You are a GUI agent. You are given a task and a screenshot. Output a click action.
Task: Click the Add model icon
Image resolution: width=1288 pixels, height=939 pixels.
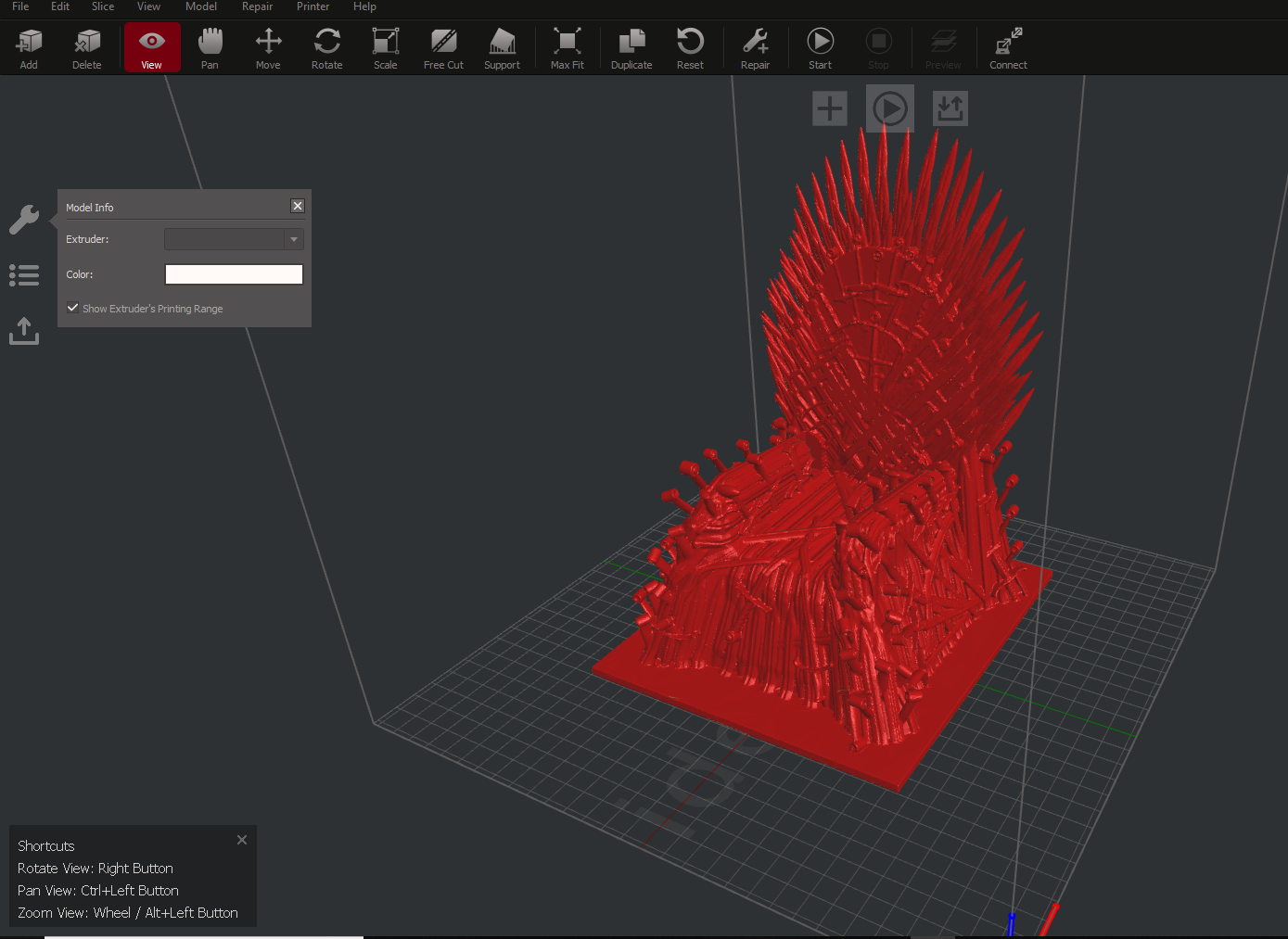pos(29,43)
